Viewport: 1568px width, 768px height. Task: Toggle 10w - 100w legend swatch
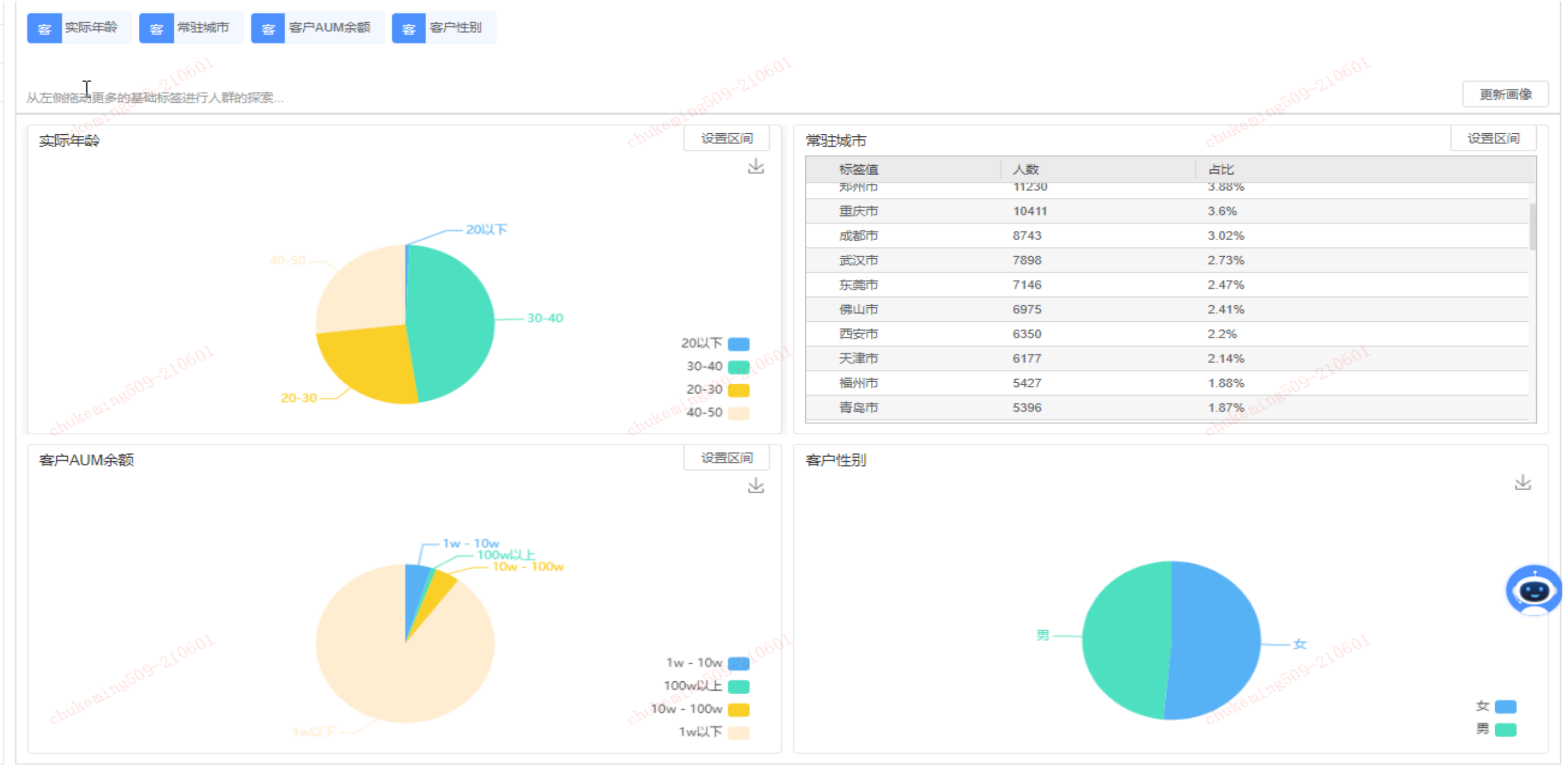(738, 710)
